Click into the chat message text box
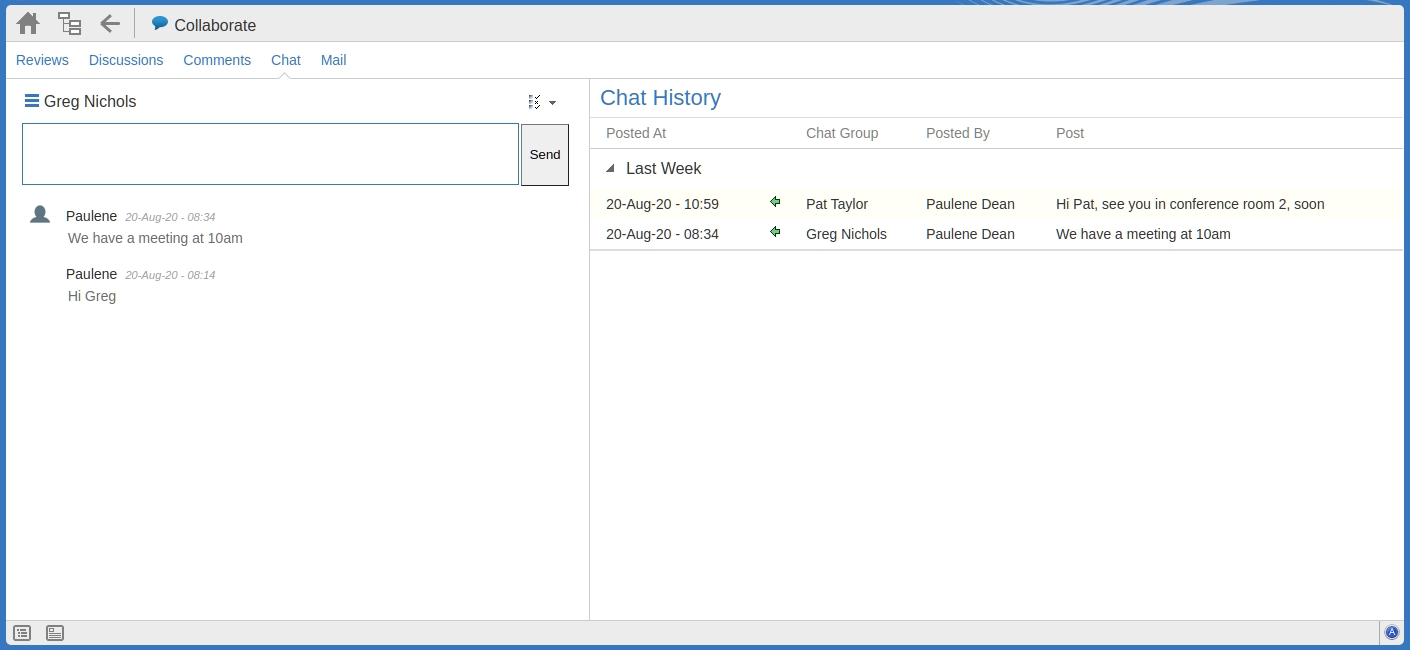The width and height of the screenshot is (1410, 650). click(x=270, y=154)
